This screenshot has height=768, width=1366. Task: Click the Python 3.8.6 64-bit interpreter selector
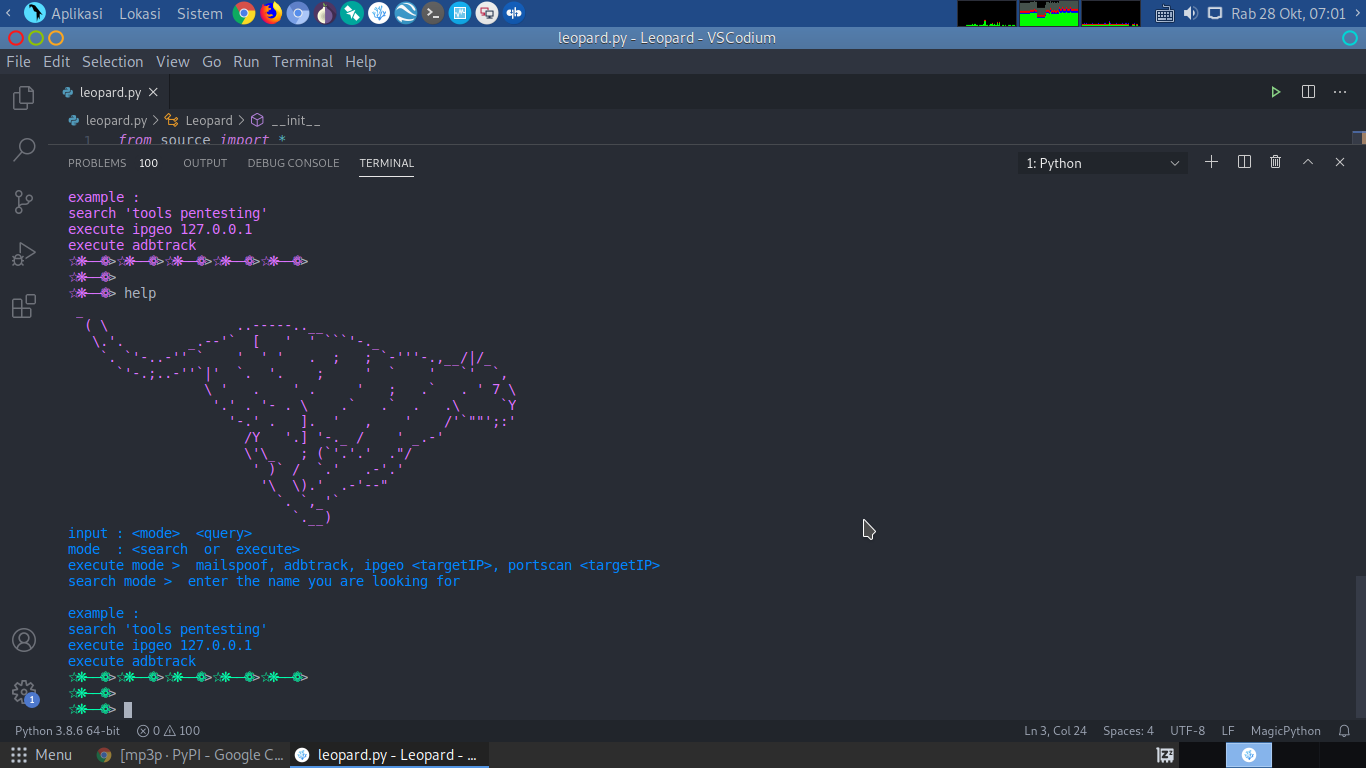click(x=67, y=730)
